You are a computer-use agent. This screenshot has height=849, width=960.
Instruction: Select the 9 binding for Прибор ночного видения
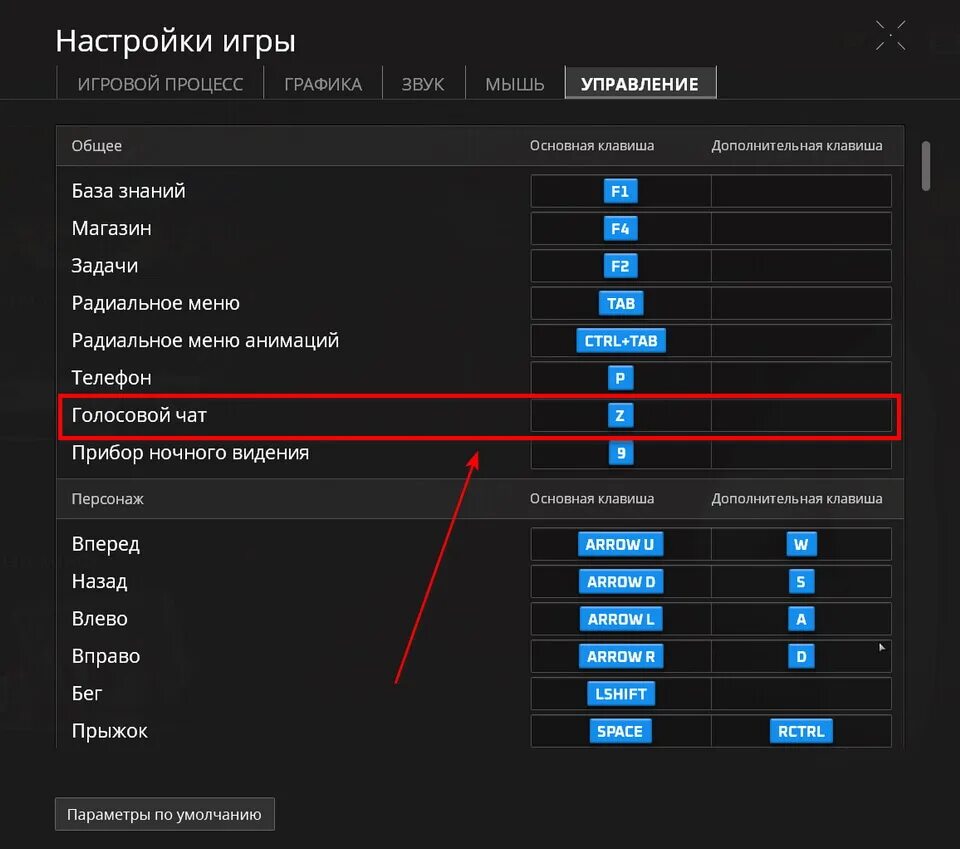pos(620,452)
